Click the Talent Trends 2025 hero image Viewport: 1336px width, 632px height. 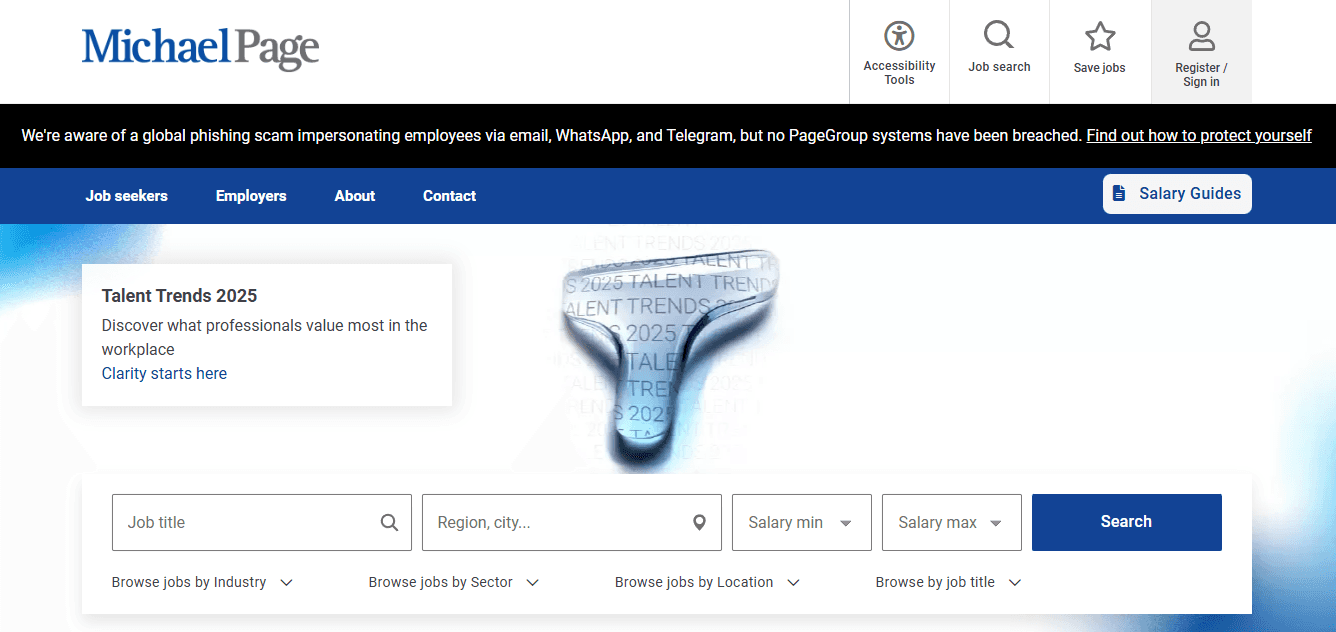click(668, 350)
